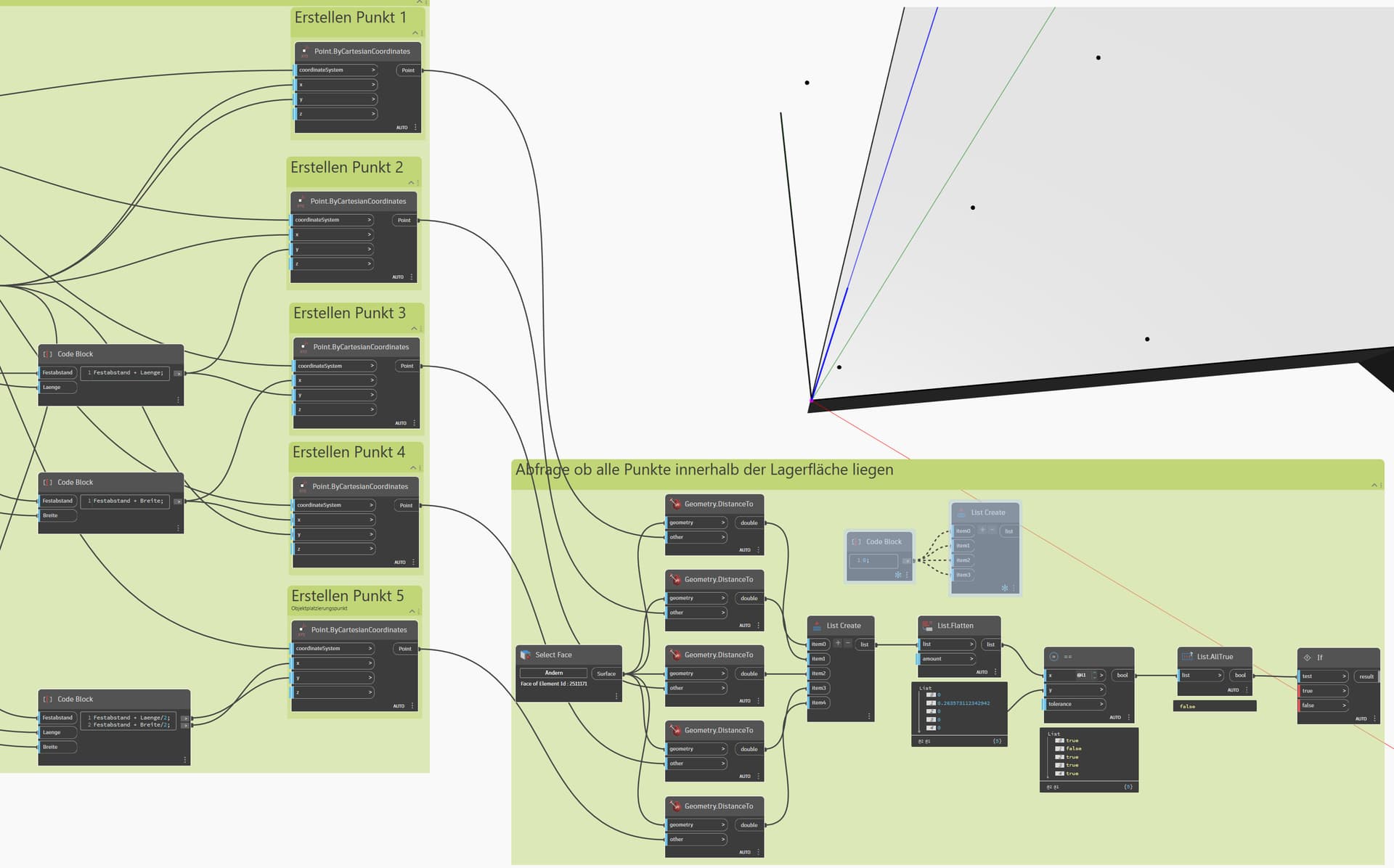
Task: Expand the tolerance port chevron on == node
Action: point(1101,704)
